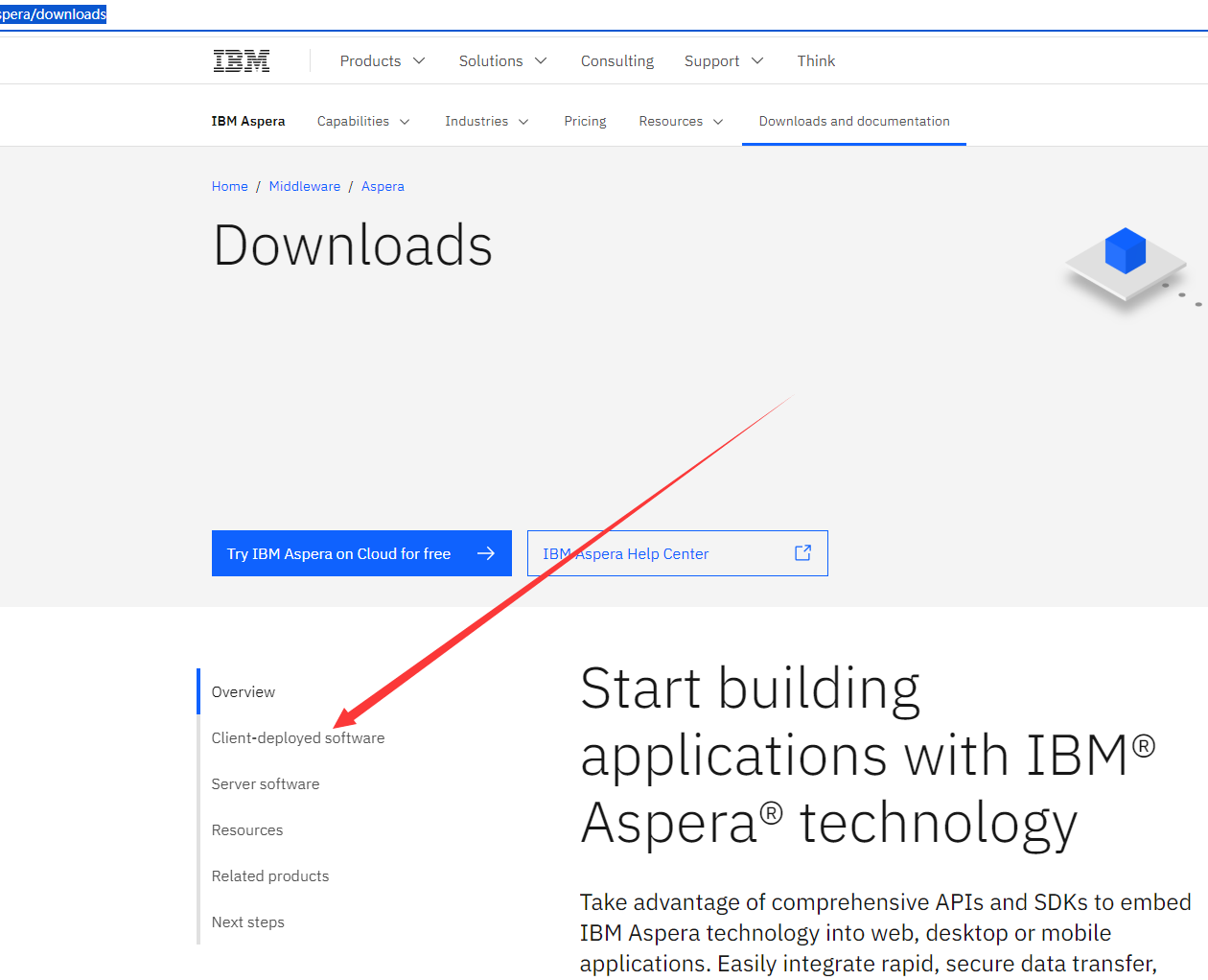The height and width of the screenshot is (980, 1208).
Task: Click the IBM logo
Action: [242, 60]
